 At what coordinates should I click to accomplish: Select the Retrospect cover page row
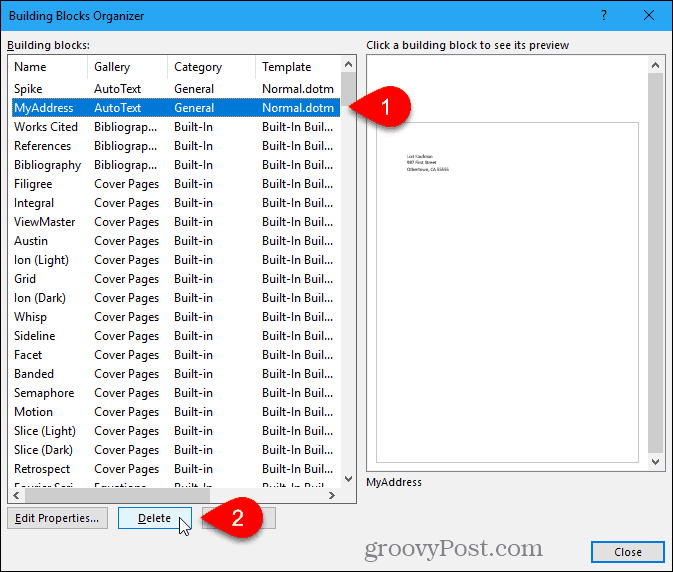176,469
